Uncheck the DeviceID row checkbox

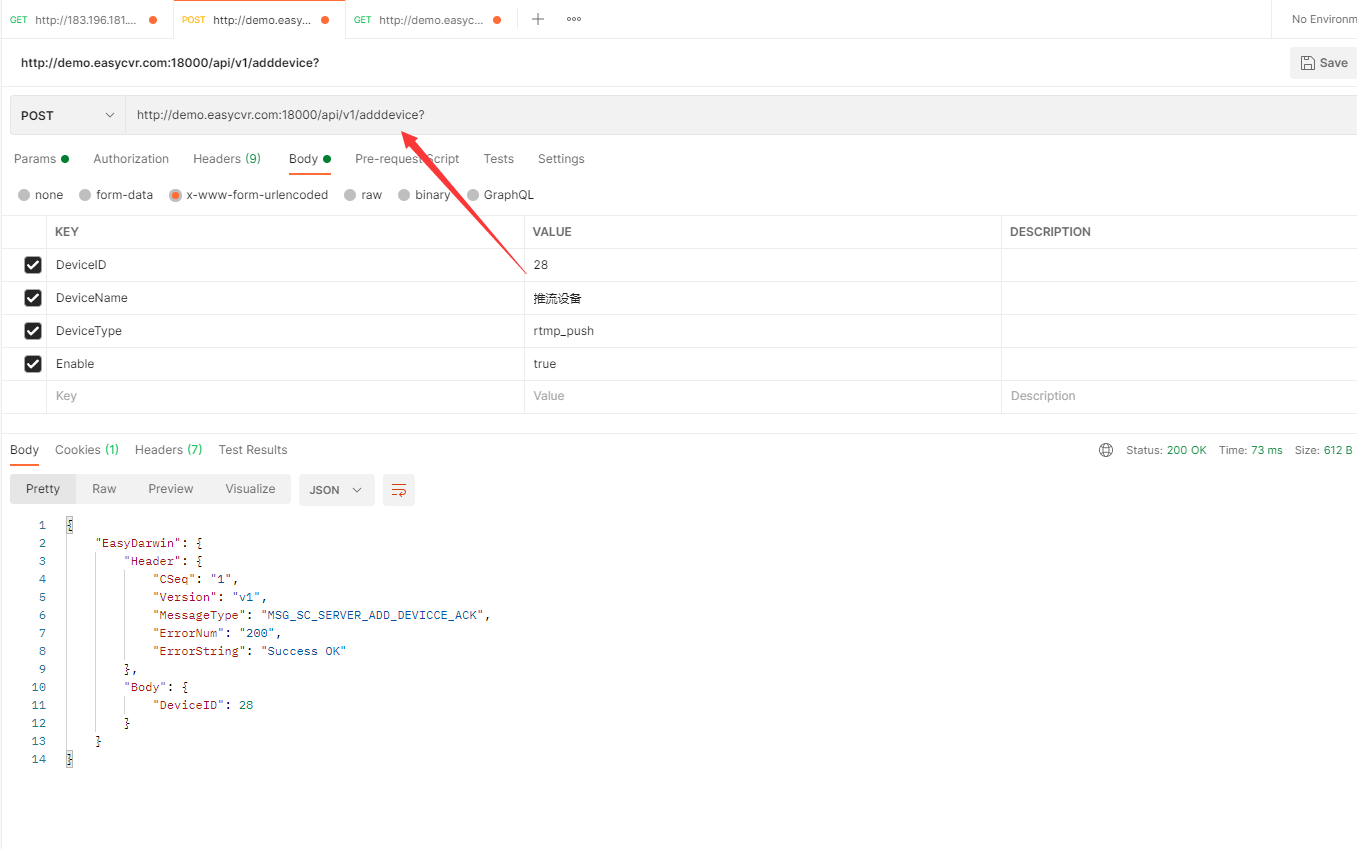tap(33, 265)
